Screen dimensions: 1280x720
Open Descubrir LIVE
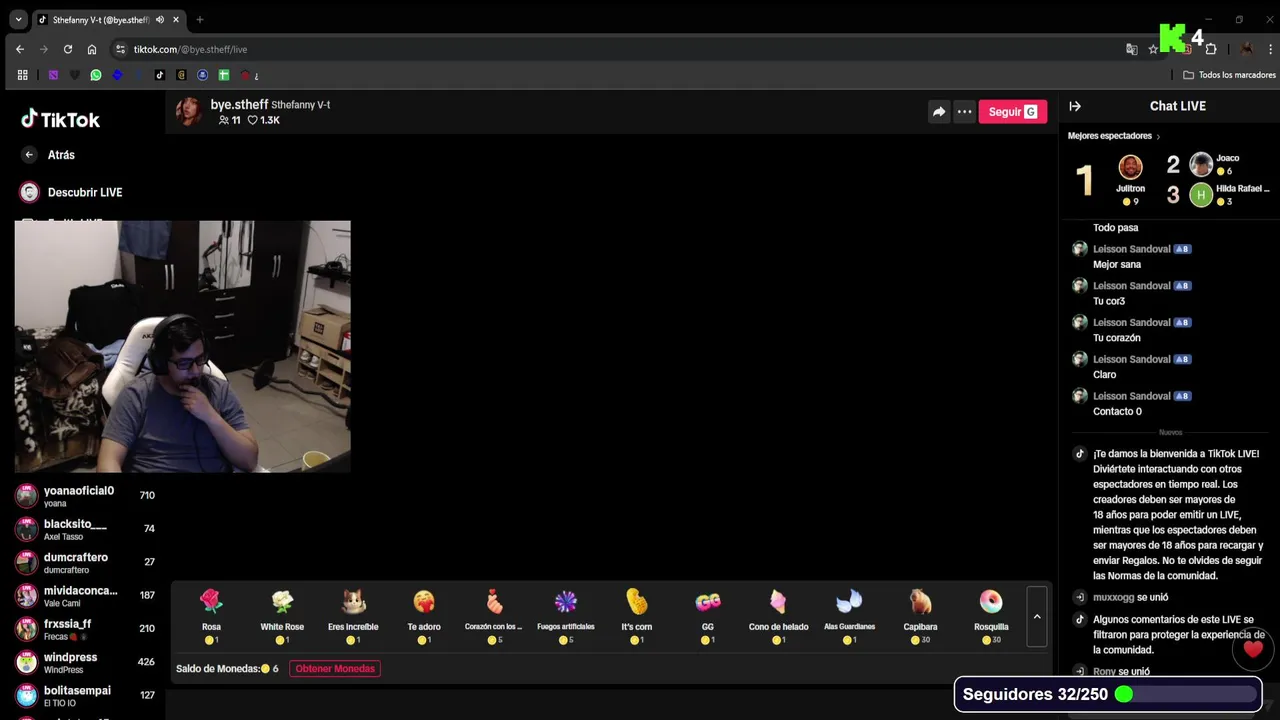click(71, 192)
